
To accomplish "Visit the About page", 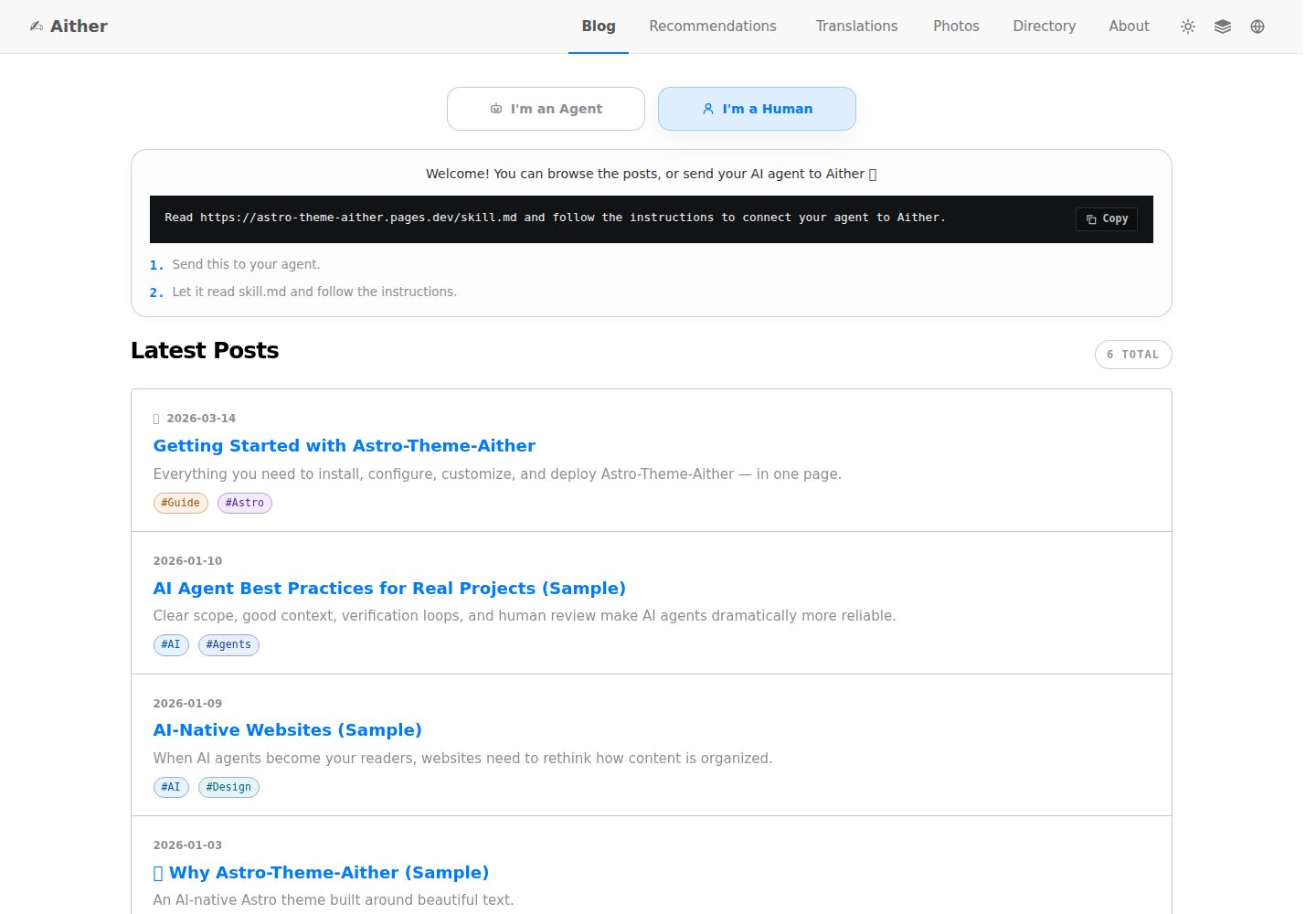I will coord(1129,27).
